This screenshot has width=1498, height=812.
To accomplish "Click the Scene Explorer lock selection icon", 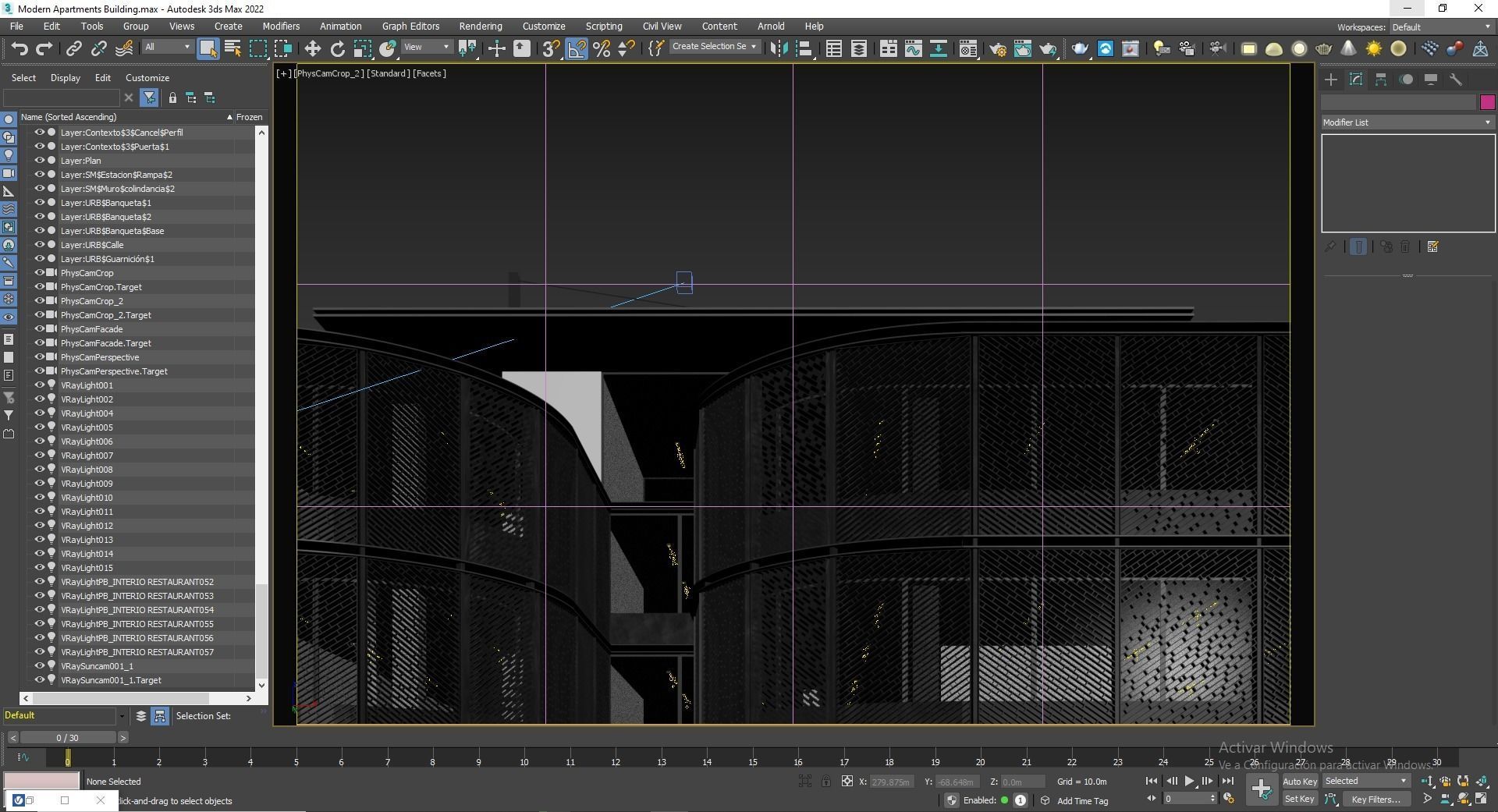I will pyautogui.click(x=172, y=98).
